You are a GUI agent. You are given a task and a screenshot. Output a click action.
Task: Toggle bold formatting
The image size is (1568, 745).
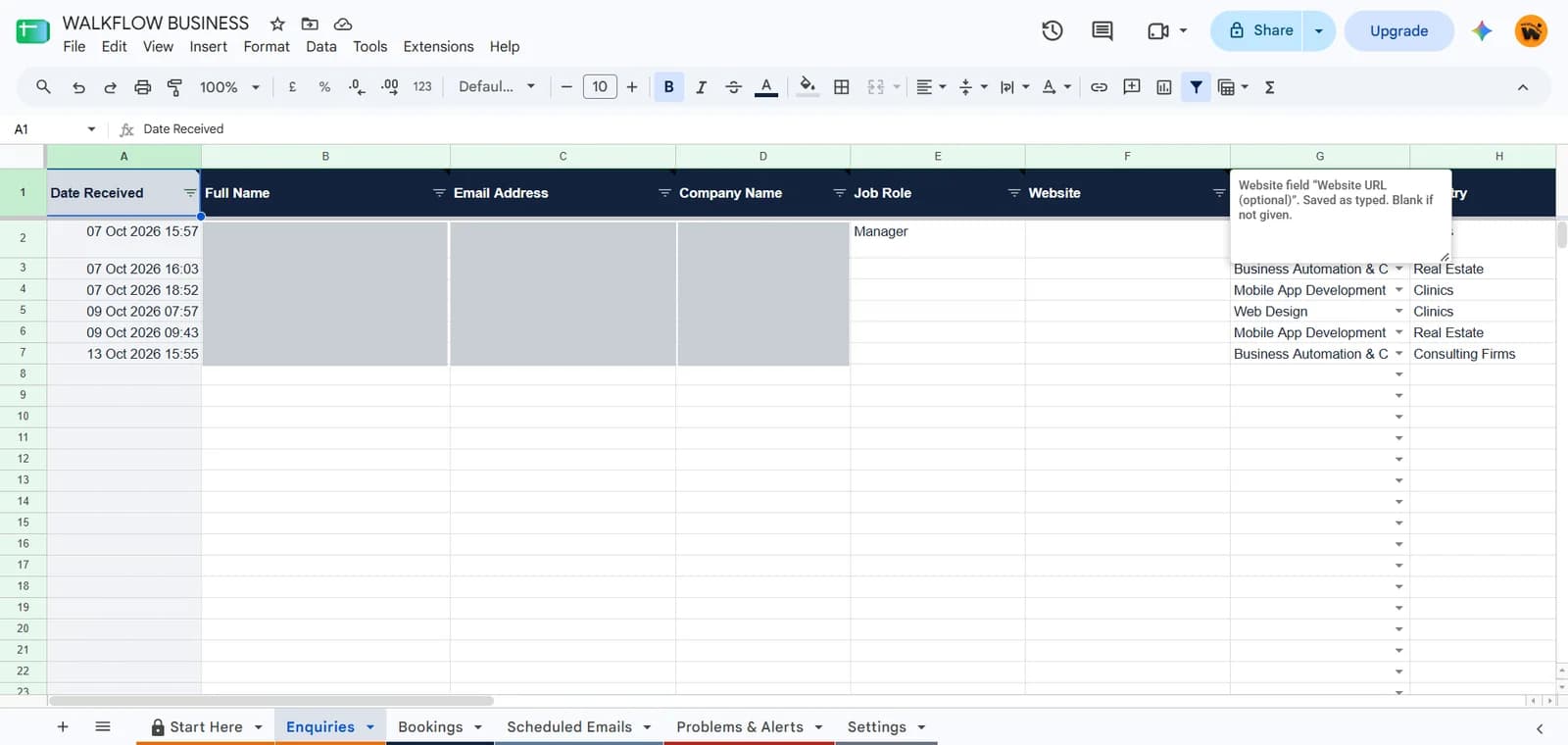(669, 87)
